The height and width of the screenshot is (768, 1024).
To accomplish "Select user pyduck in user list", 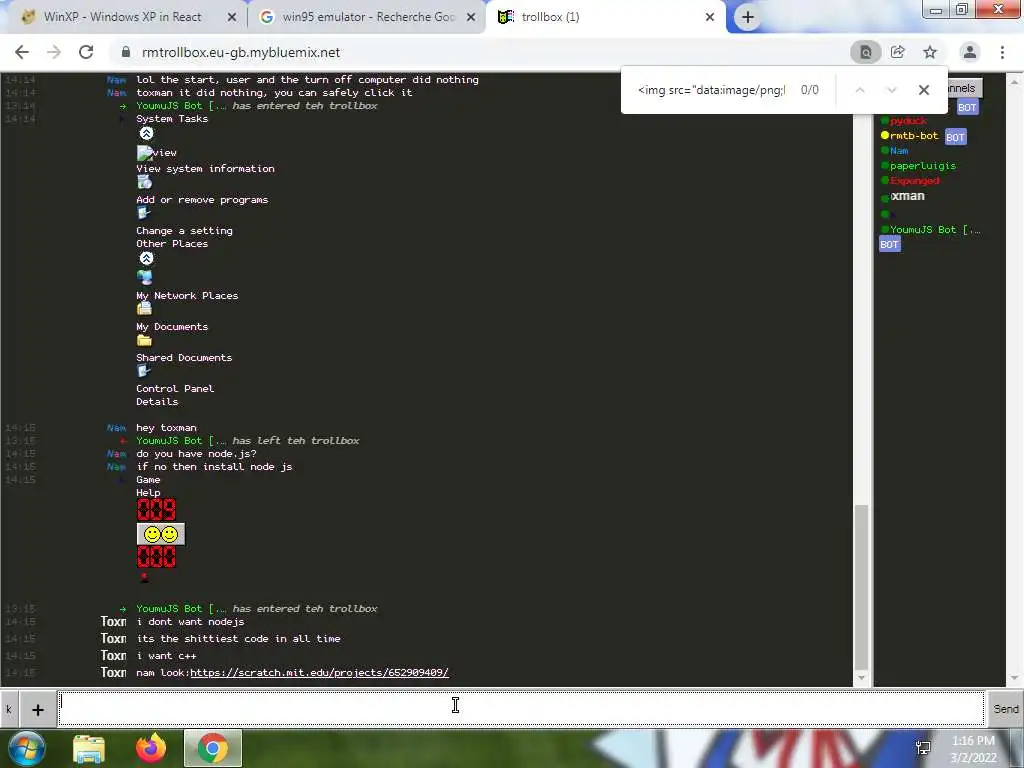I will pyautogui.click(x=908, y=121).
